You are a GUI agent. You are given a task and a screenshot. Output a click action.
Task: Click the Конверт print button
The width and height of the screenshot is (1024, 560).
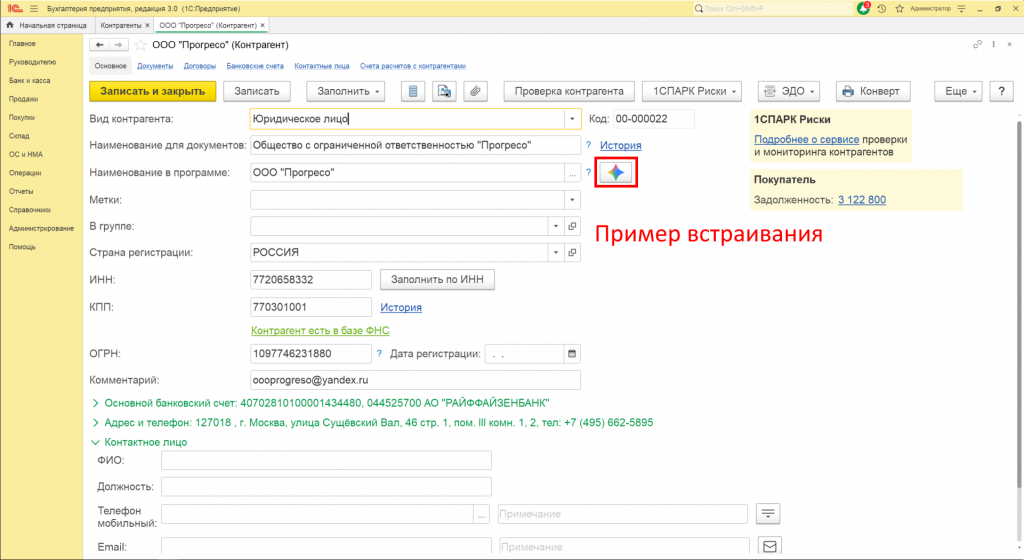pos(872,91)
